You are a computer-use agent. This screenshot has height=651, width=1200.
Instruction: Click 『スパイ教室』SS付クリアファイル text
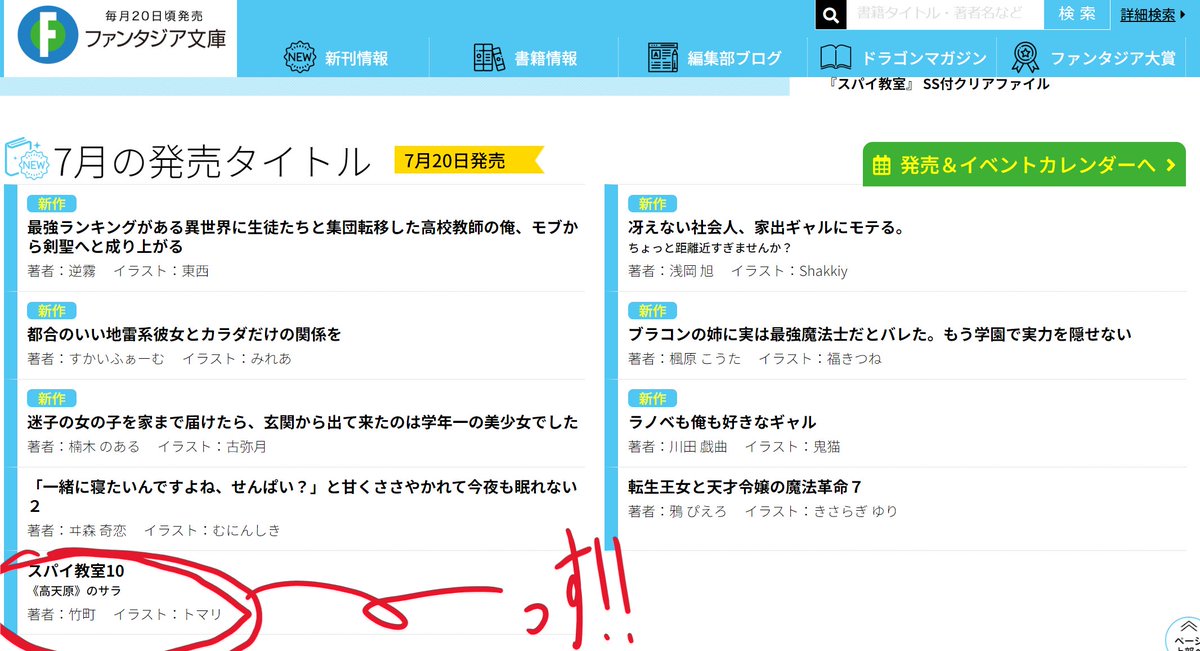[x=938, y=84]
